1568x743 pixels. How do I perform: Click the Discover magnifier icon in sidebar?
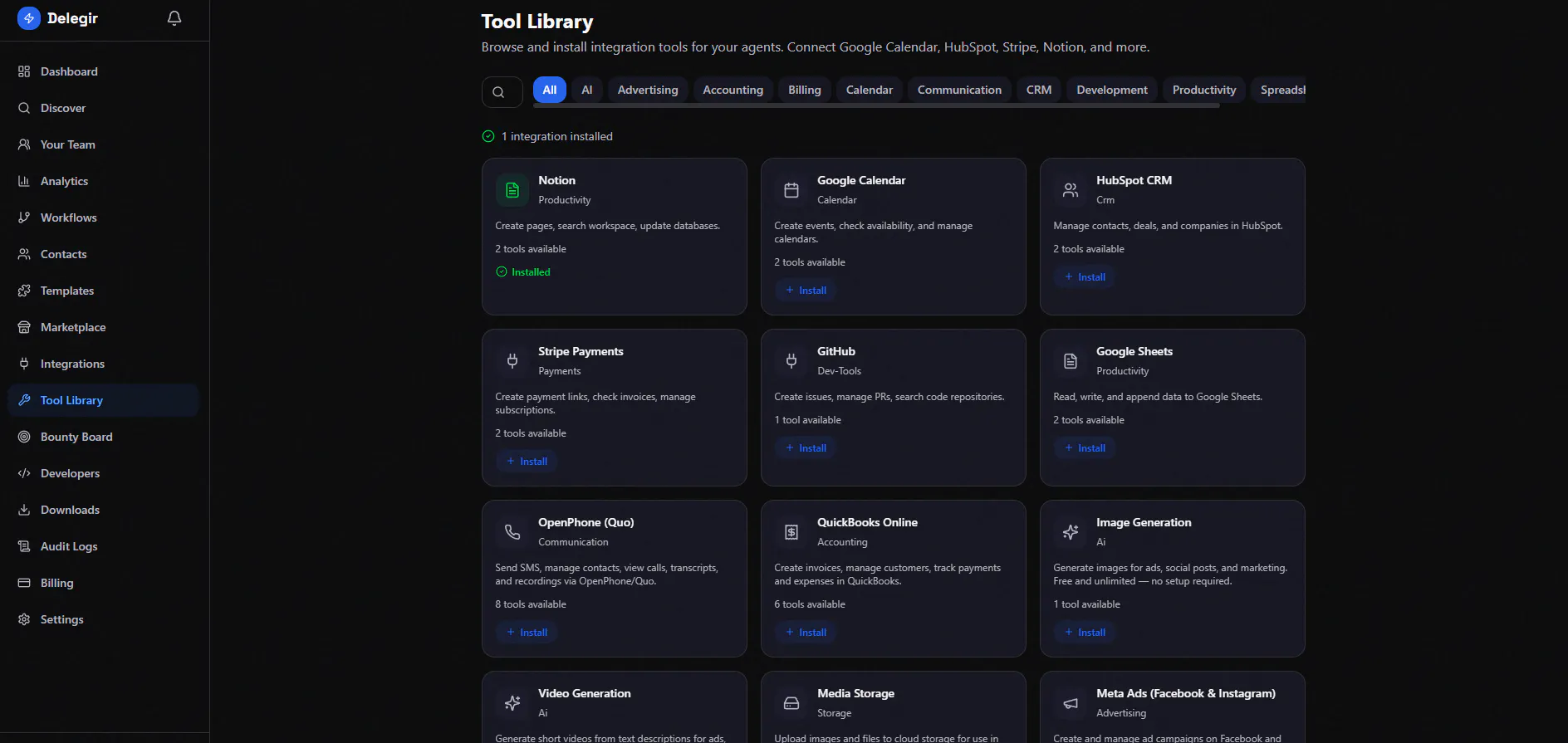pos(24,108)
